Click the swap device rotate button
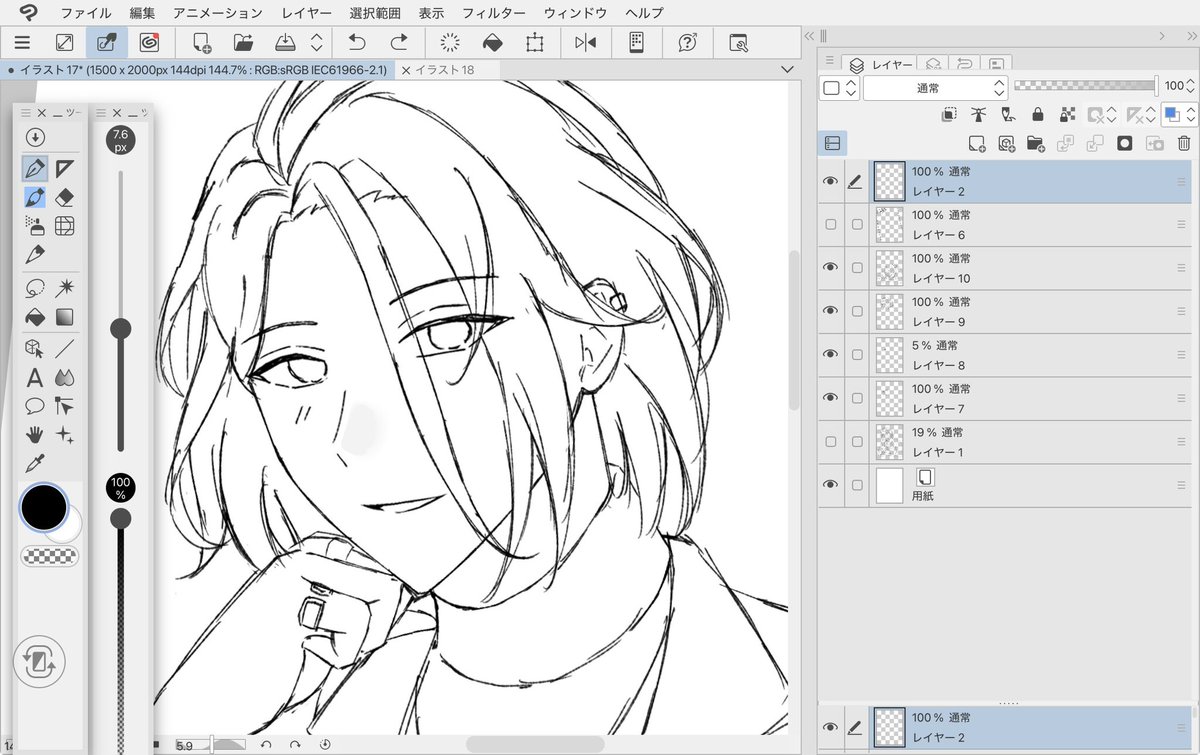Screen dimensions: 1200x755 point(40,662)
